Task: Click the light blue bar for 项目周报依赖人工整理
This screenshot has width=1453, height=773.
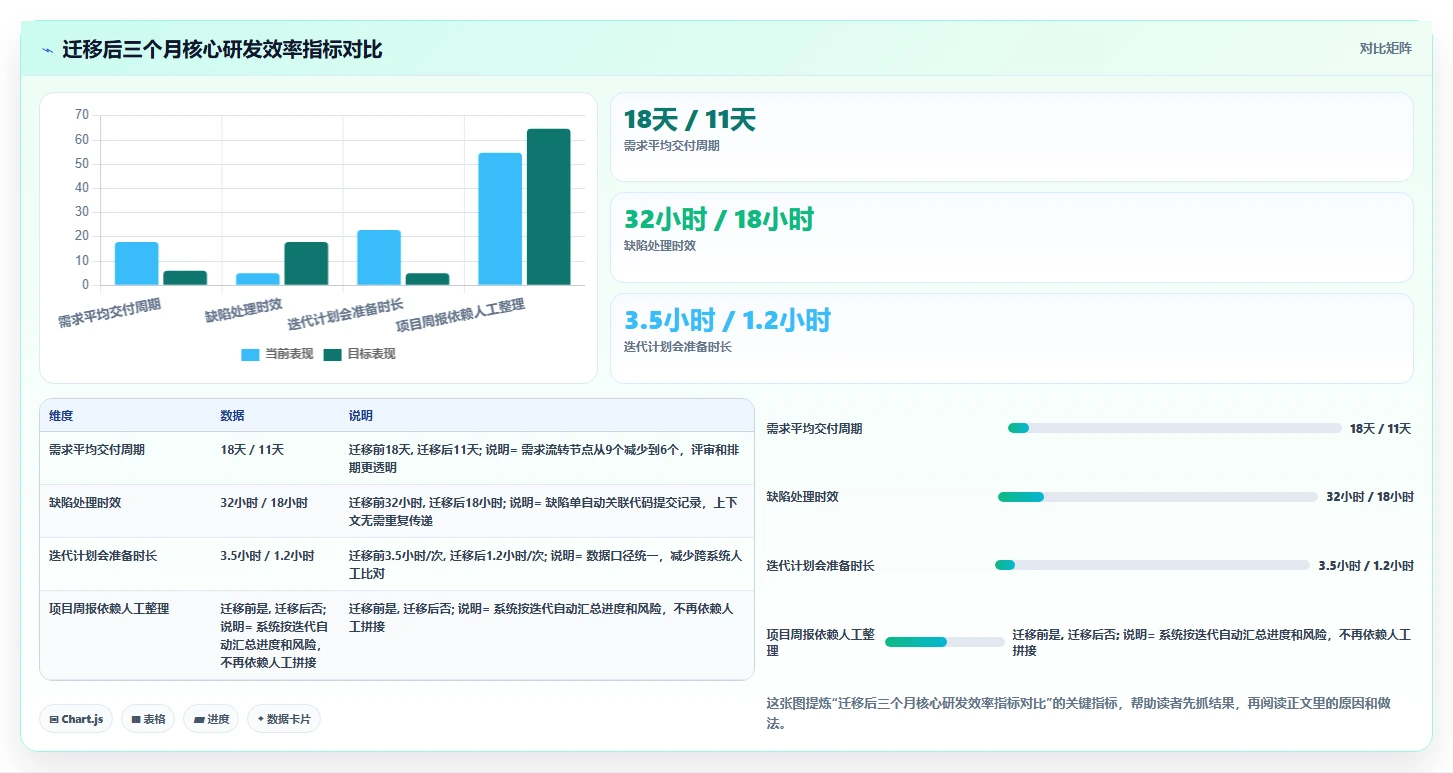Action: tap(500, 219)
